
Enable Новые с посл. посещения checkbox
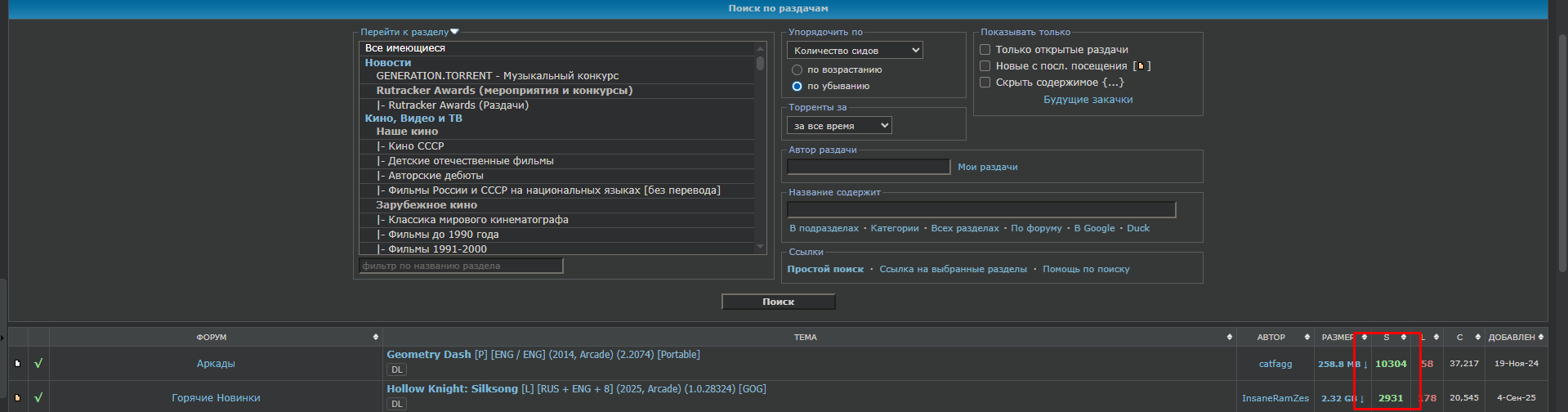click(985, 65)
